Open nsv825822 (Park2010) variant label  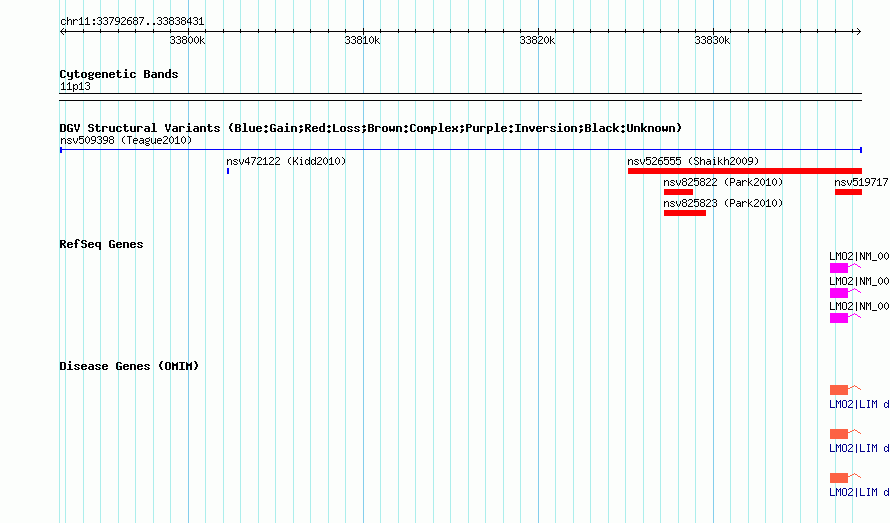coord(723,182)
